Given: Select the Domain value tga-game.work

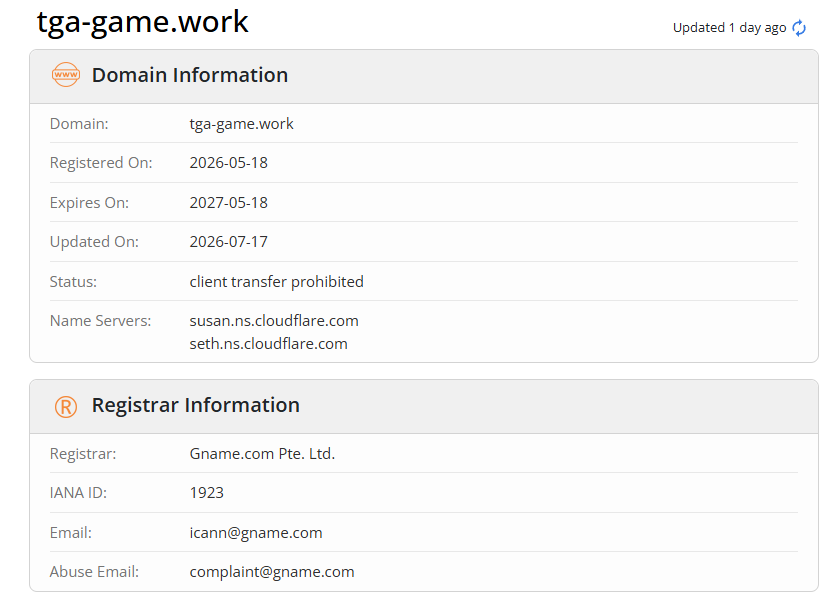Looking at the screenshot, I should pos(241,124).
